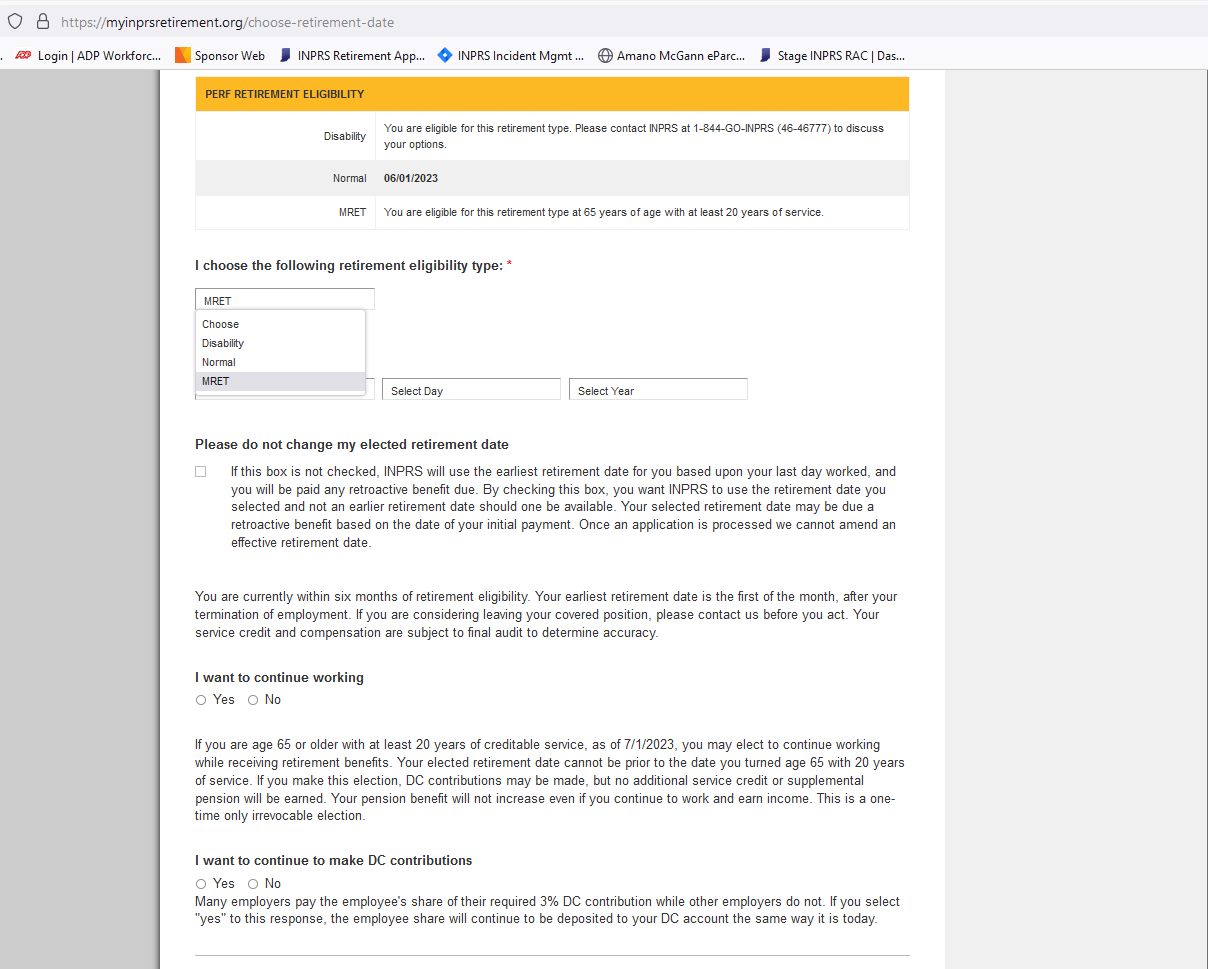This screenshot has height=969, width=1208.
Task: Pick the MRET option in the open list
Action: click(x=216, y=381)
